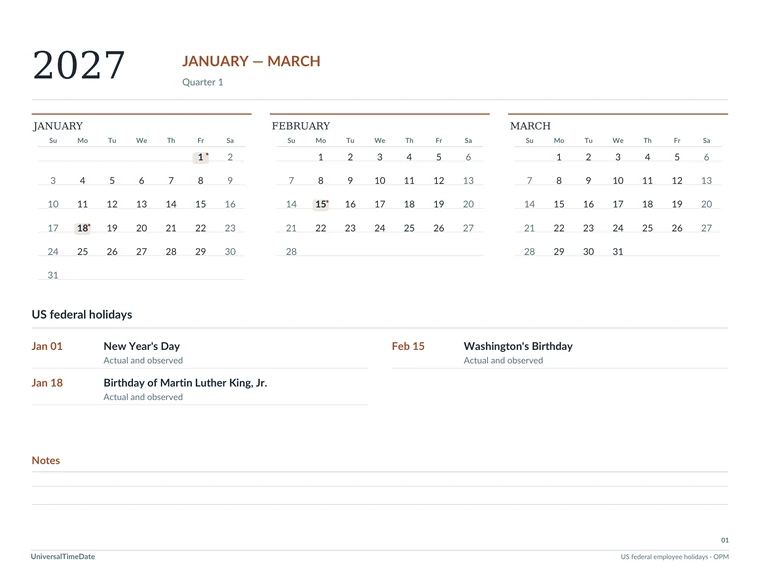Viewport: 760px width, 587px height.
Task: Click March 31 in the calendar
Action: pos(618,252)
